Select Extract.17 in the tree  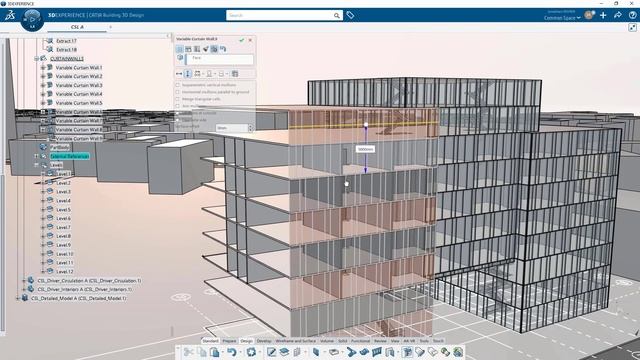point(66,41)
